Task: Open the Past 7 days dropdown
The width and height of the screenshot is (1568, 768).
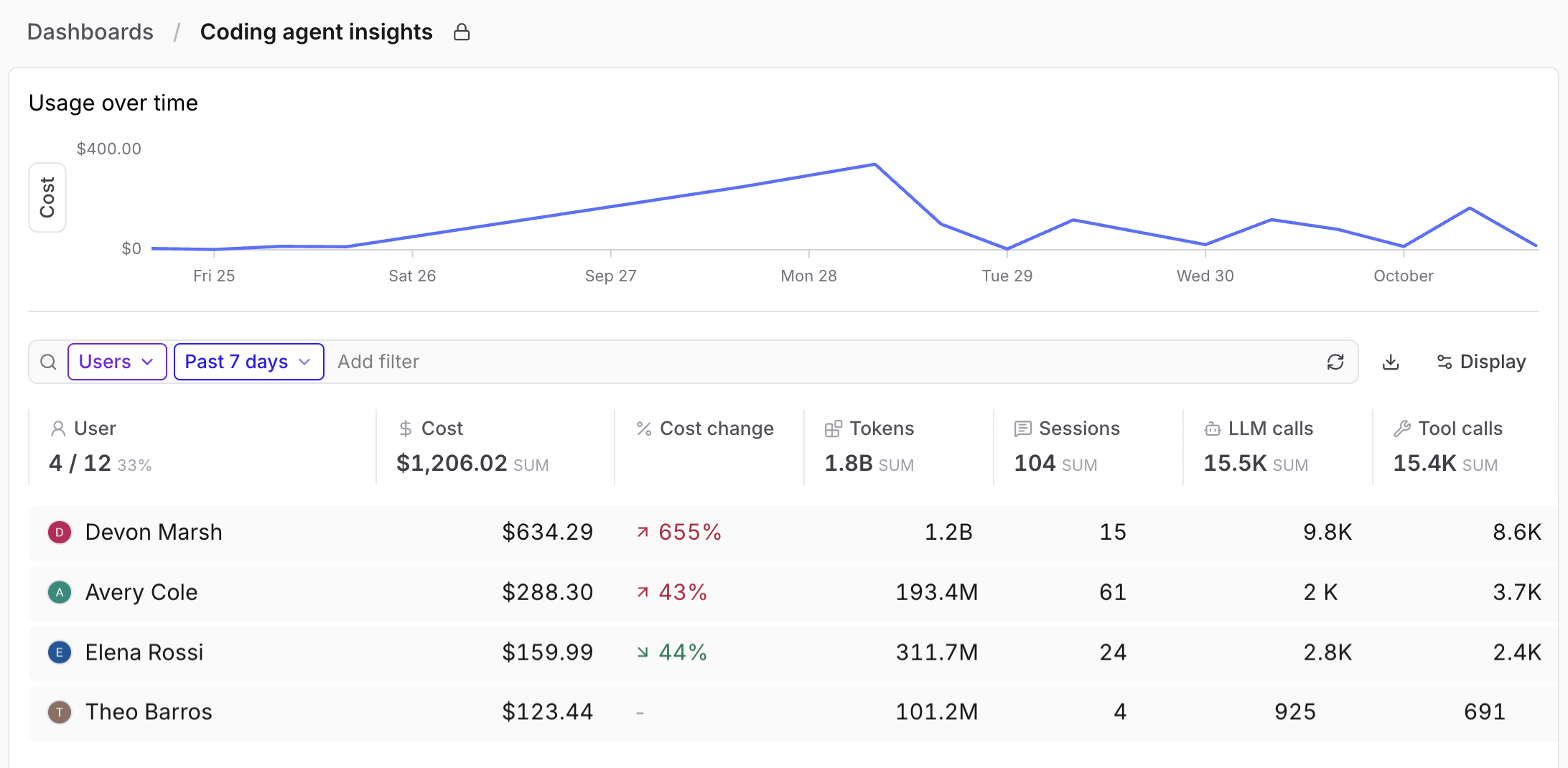Action: [x=248, y=362]
